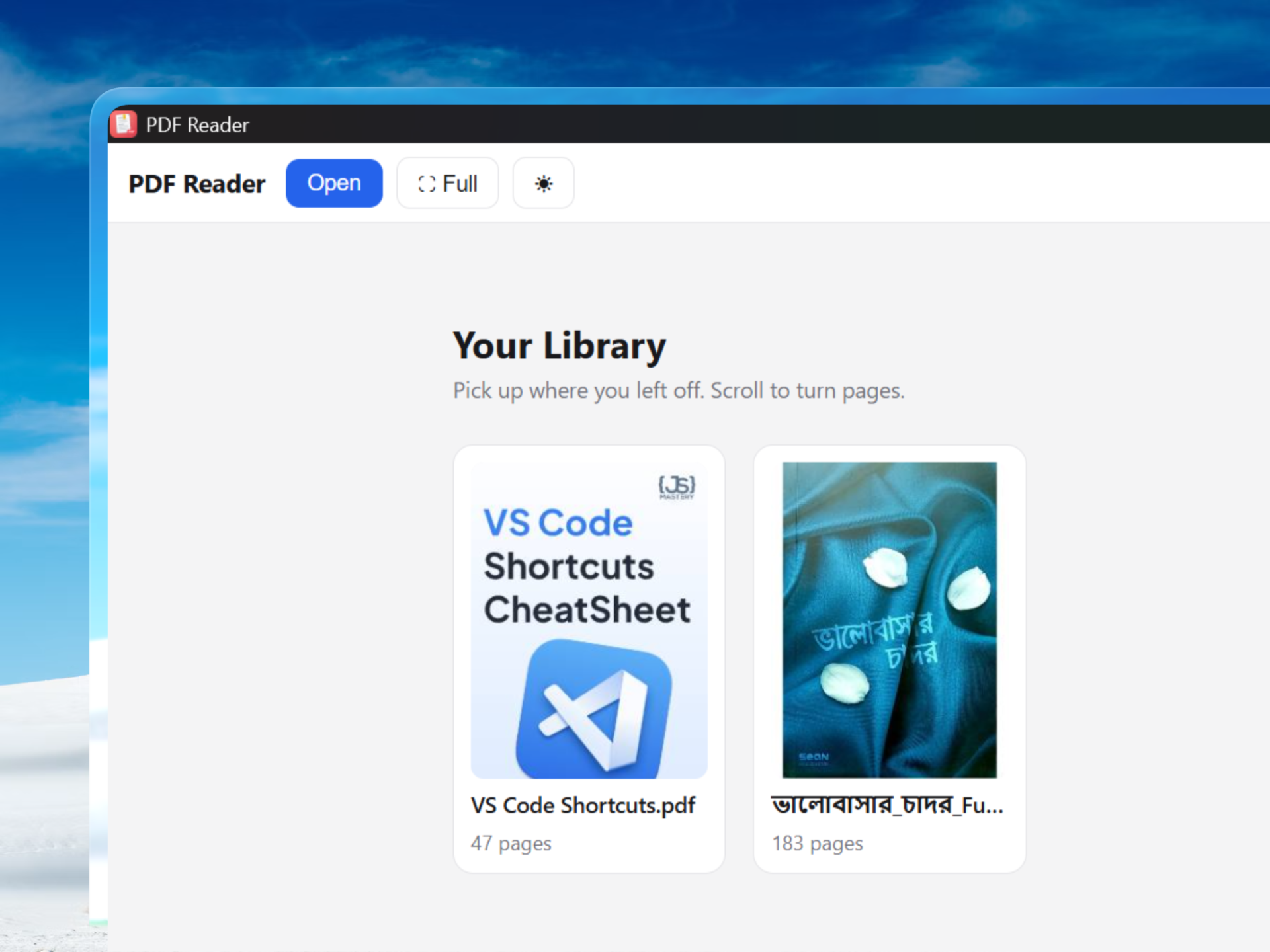
Task: Click the PDF Reader heading in the toolbar
Action: 196,184
